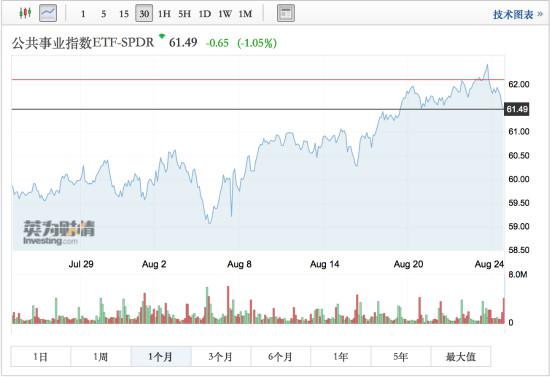This screenshot has height=377, width=550.
Task: Show the 最大值 full range
Action: (x=461, y=357)
